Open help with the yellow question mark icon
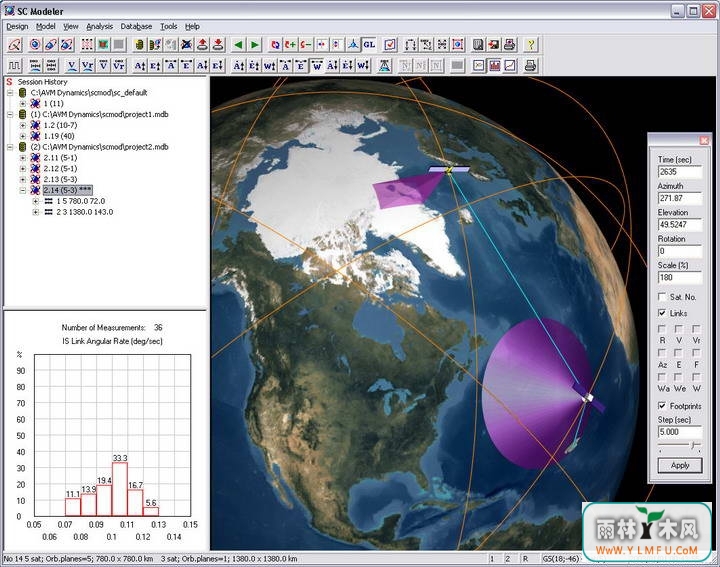 click(531, 45)
